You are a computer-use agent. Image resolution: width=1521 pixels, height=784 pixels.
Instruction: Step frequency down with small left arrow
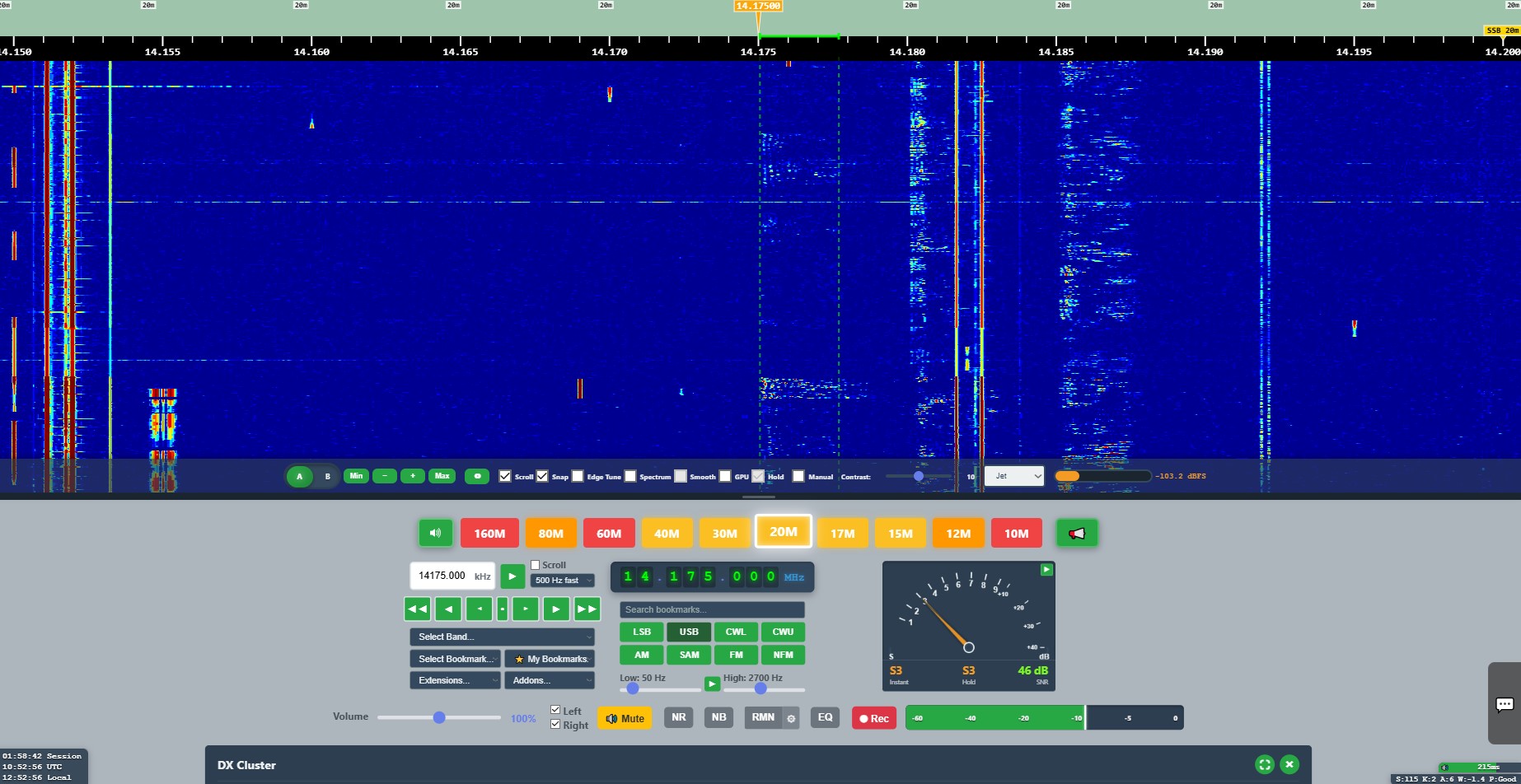[479, 609]
